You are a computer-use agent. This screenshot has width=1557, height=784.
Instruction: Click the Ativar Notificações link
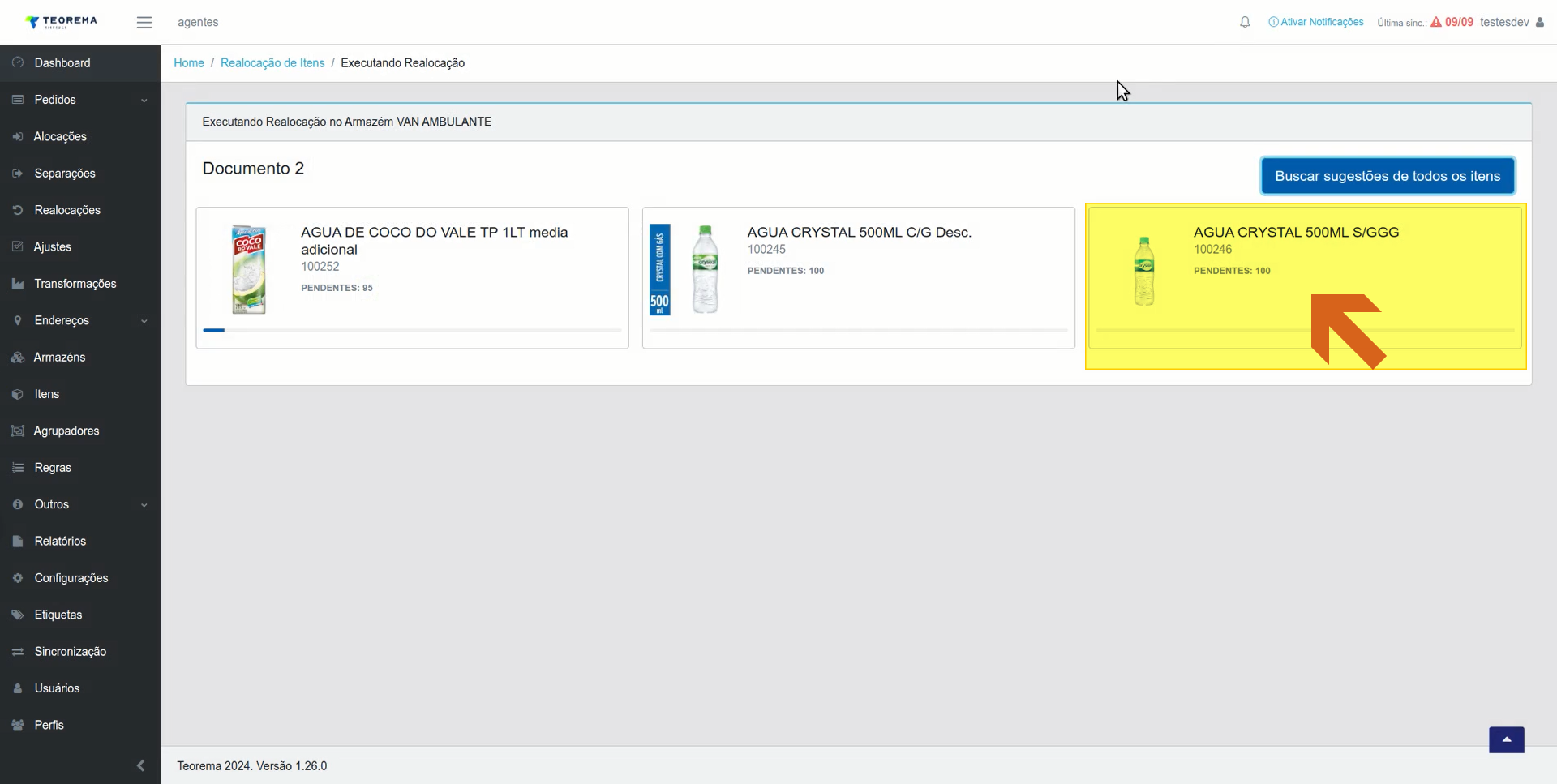pyautogui.click(x=1316, y=22)
